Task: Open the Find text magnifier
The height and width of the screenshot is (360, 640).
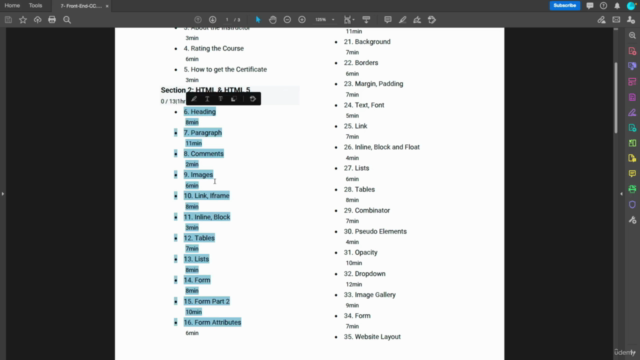Action: [x=67, y=20]
